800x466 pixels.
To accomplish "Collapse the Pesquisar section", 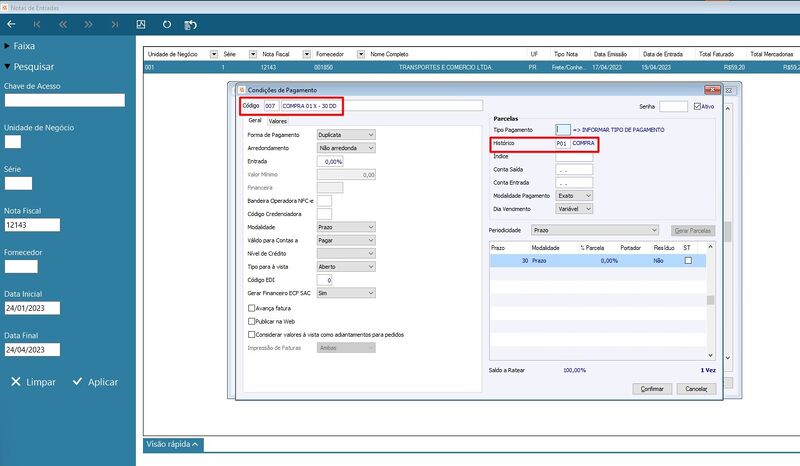I will pyautogui.click(x=29, y=67).
